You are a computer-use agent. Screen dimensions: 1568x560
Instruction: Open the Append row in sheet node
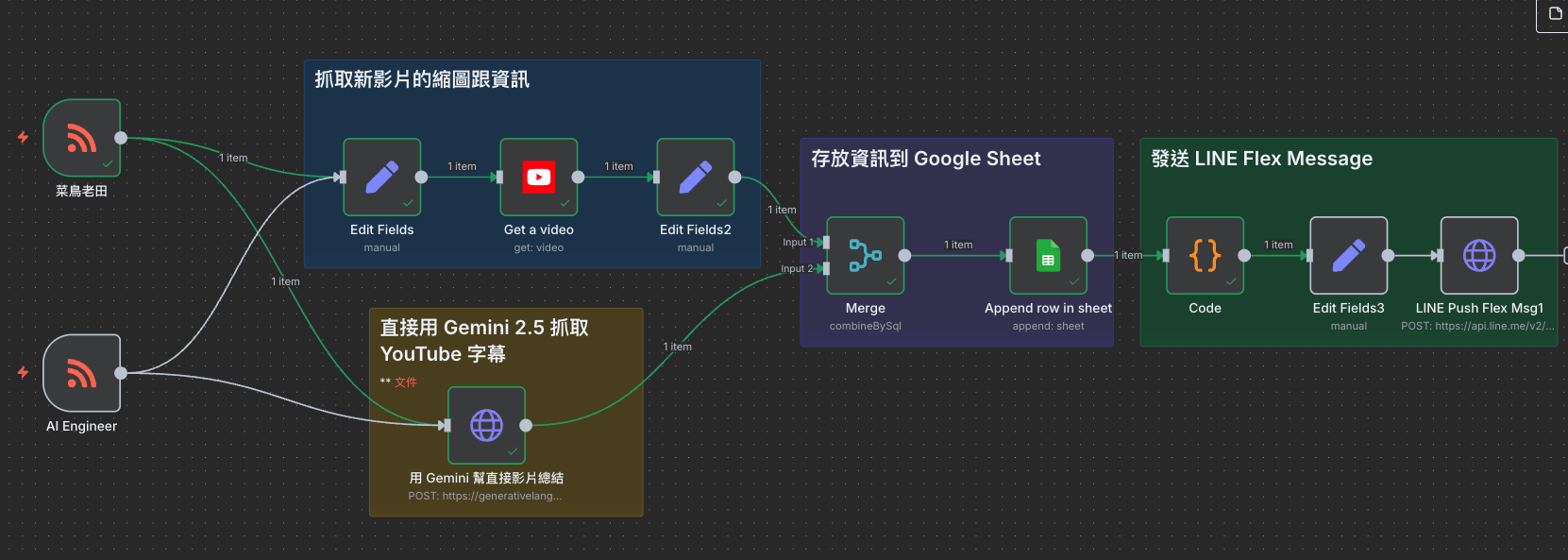[1049, 256]
